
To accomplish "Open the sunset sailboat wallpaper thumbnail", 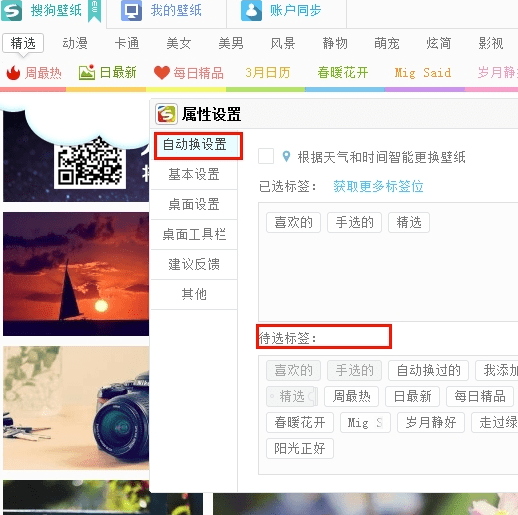I will 76,274.
